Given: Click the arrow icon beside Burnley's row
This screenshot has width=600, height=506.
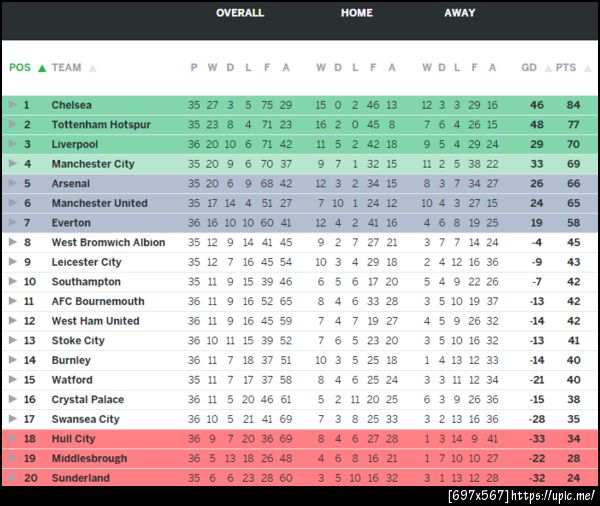Looking at the screenshot, I should click(x=12, y=360).
